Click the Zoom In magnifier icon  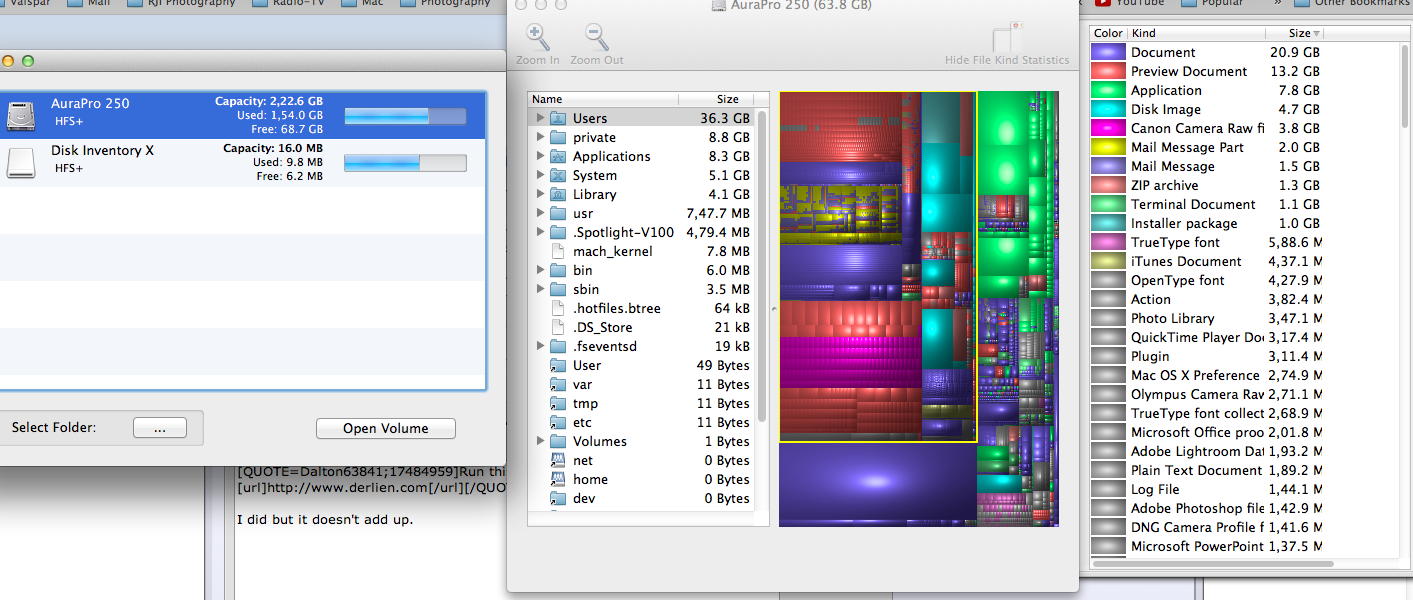click(538, 38)
